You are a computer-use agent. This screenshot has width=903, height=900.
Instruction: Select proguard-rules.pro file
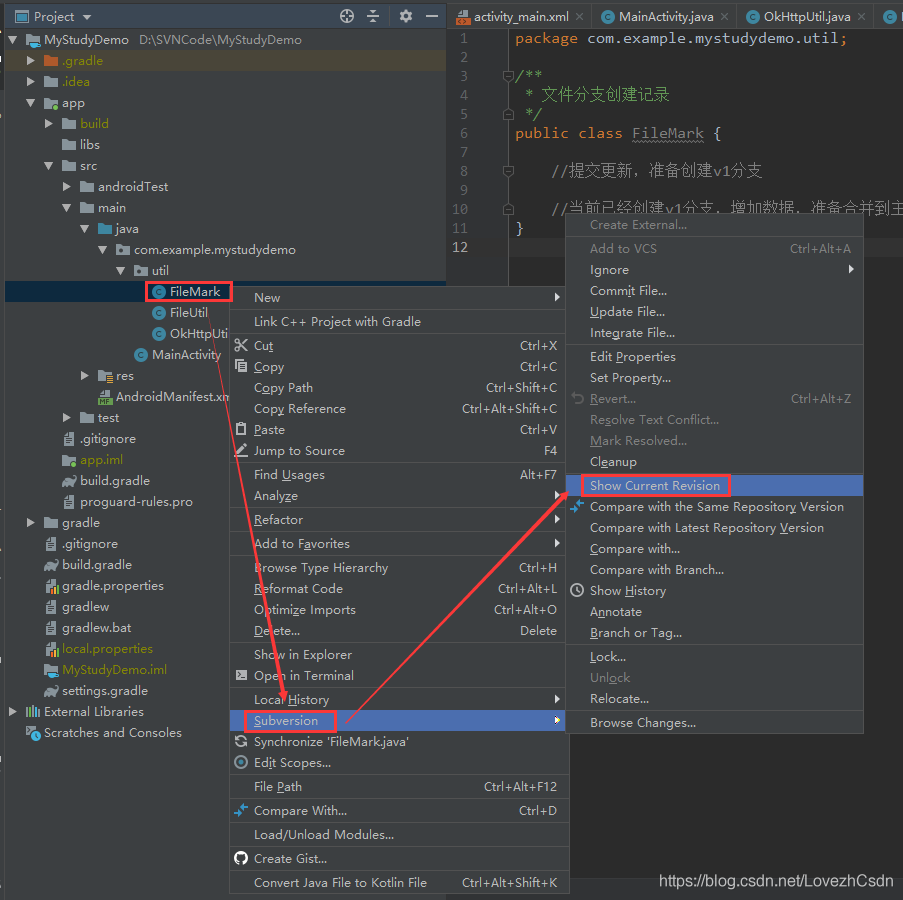click(x=136, y=502)
